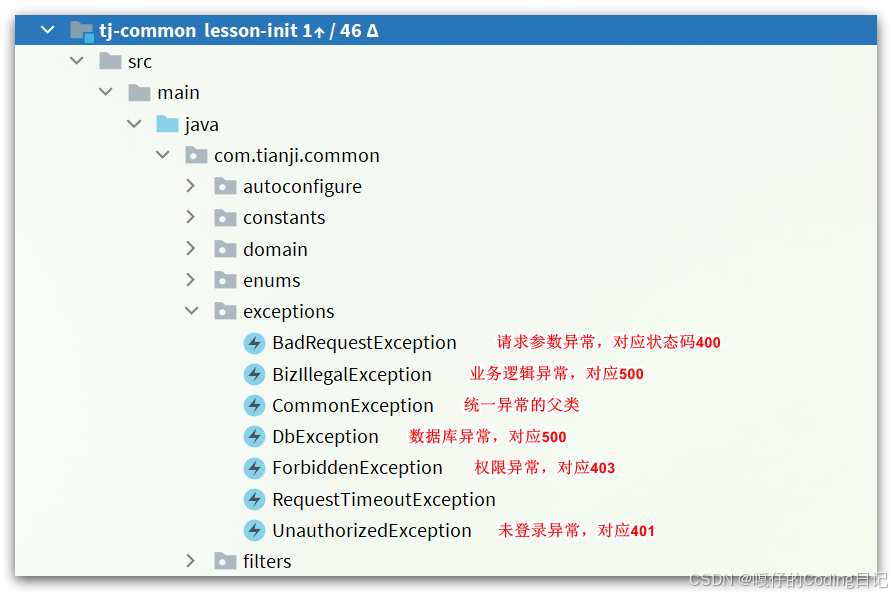Click the BizIllegalException class icon

click(254, 374)
